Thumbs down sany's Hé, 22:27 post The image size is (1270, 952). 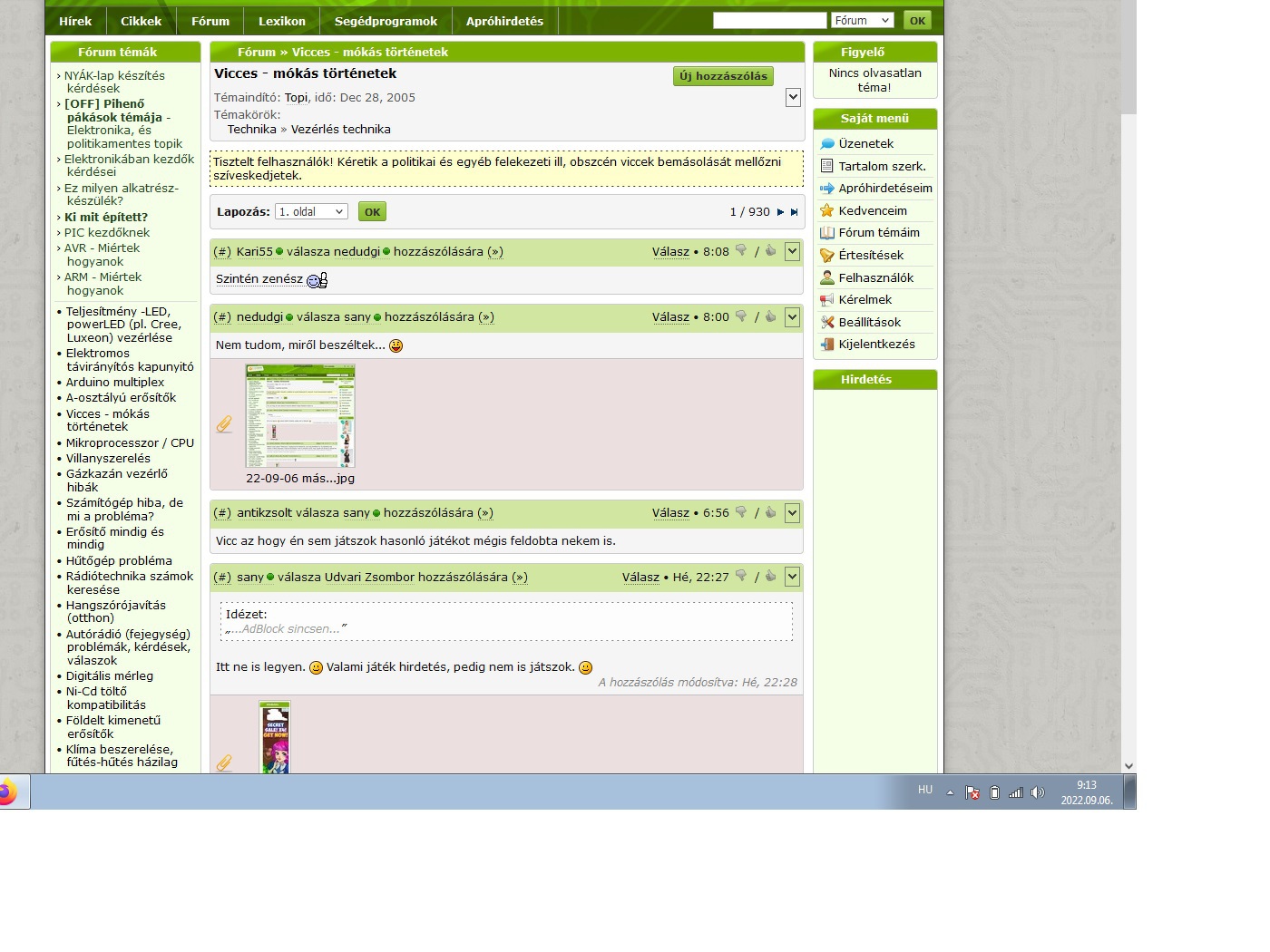click(741, 576)
